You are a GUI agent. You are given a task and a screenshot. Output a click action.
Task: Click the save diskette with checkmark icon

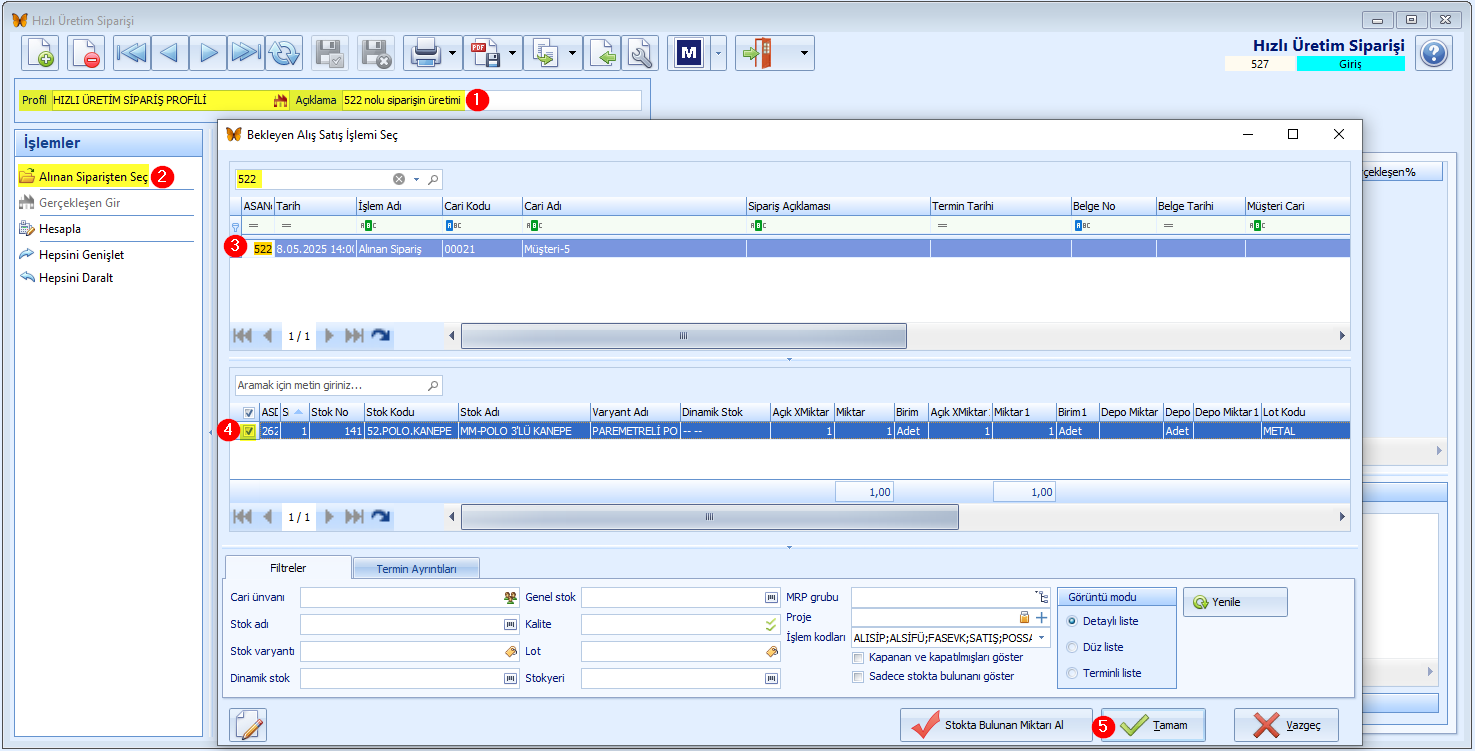coord(330,53)
